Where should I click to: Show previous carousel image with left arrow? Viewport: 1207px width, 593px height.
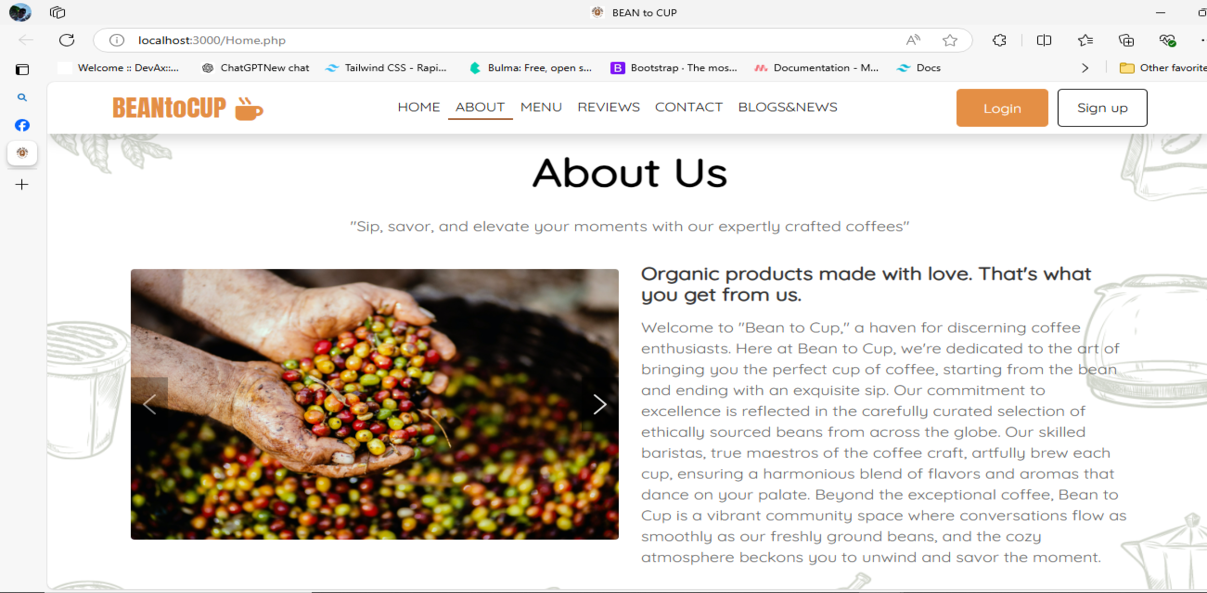pyautogui.click(x=149, y=404)
